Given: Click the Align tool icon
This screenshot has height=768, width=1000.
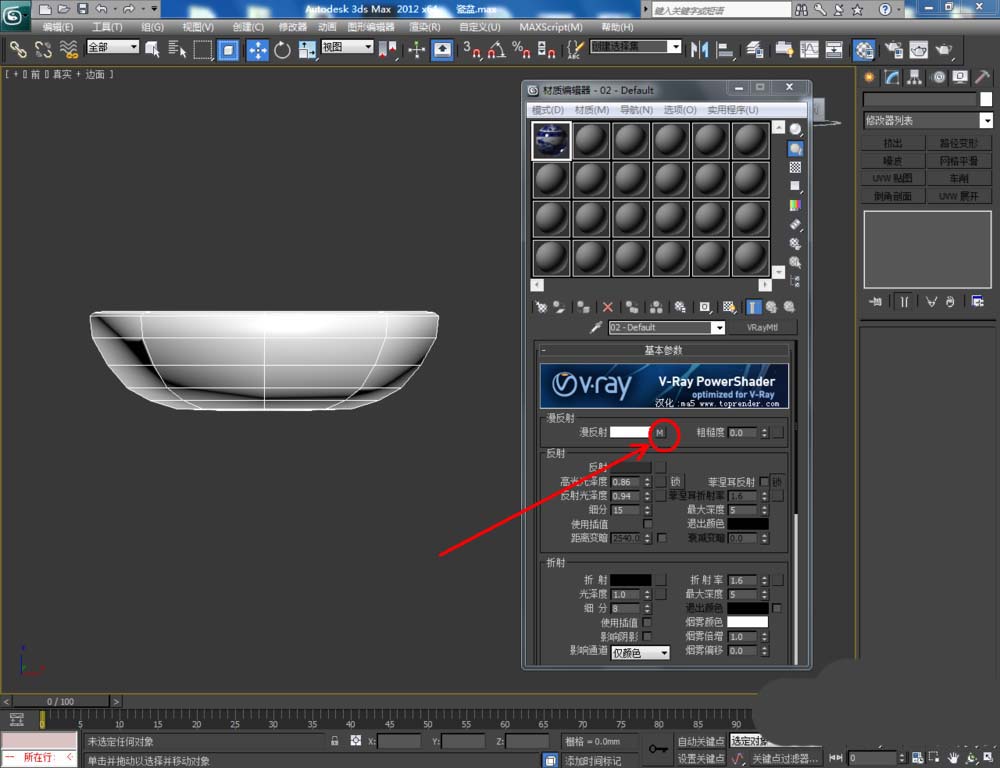Looking at the screenshot, I should pos(724,50).
